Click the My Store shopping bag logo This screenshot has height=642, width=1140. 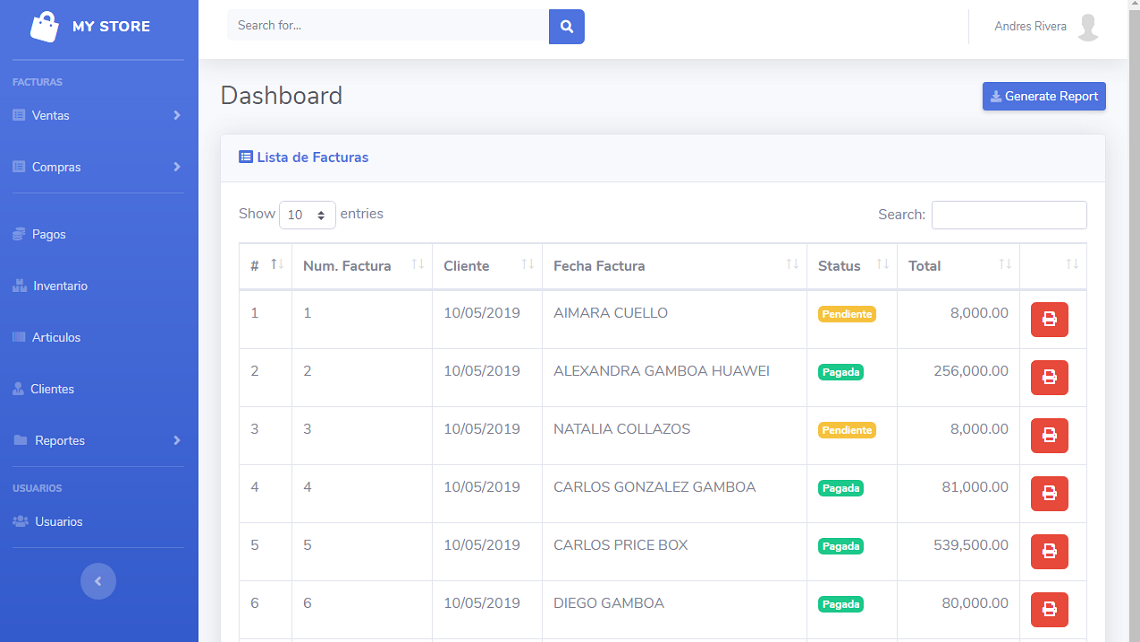click(x=45, y=26)
